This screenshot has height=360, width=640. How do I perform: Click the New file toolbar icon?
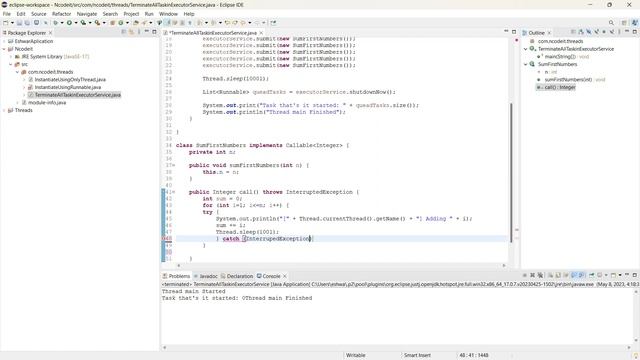5,23
